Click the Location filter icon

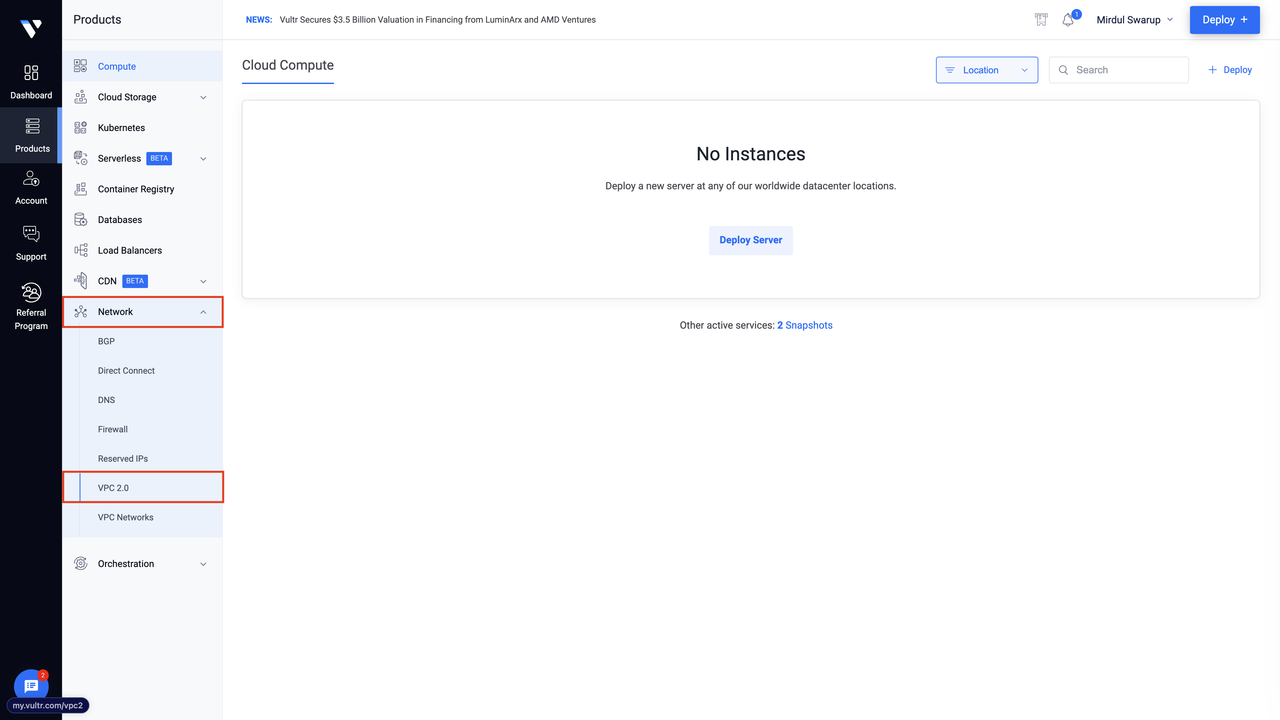pos(950,70)
